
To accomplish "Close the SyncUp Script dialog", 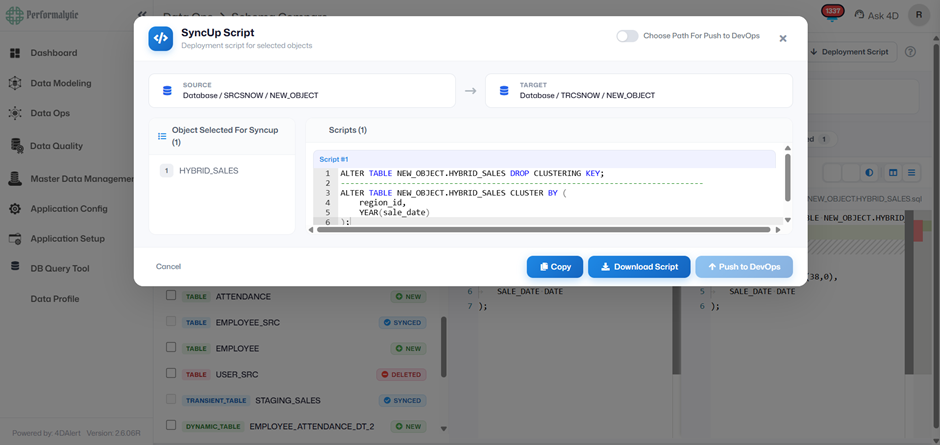I will 782,38.
